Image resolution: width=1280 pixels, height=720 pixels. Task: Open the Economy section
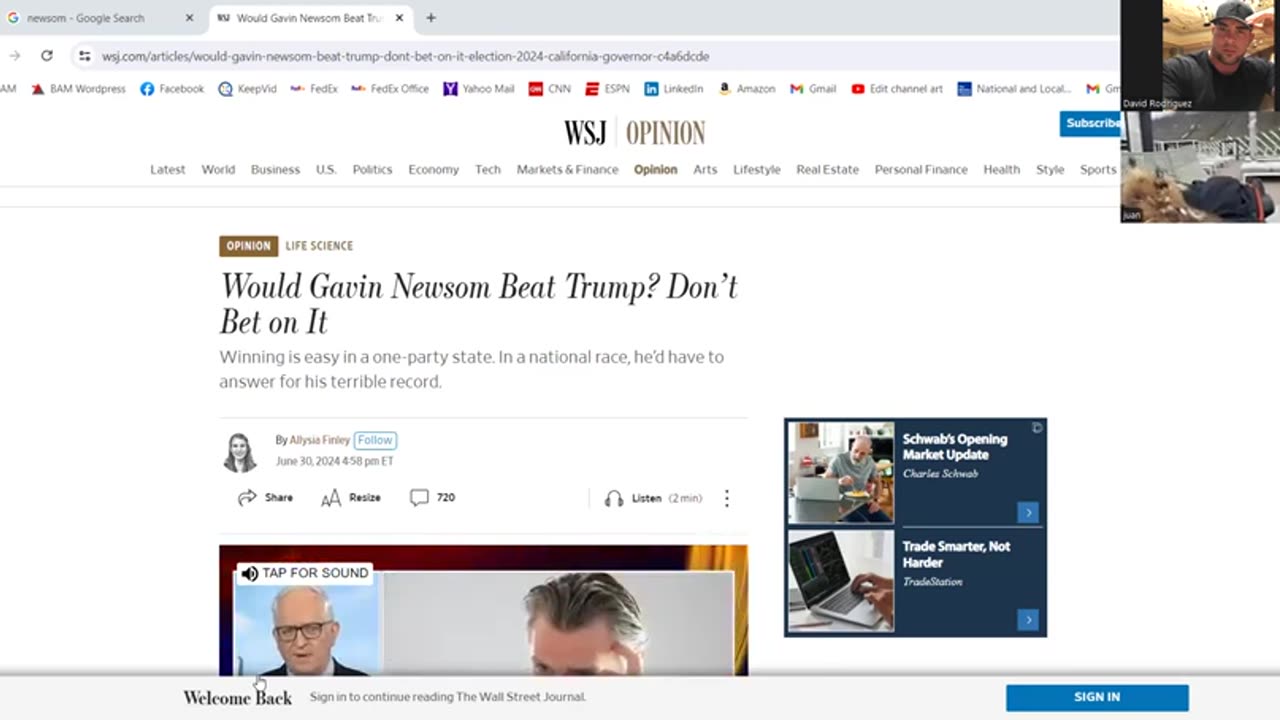pos(433,169)
